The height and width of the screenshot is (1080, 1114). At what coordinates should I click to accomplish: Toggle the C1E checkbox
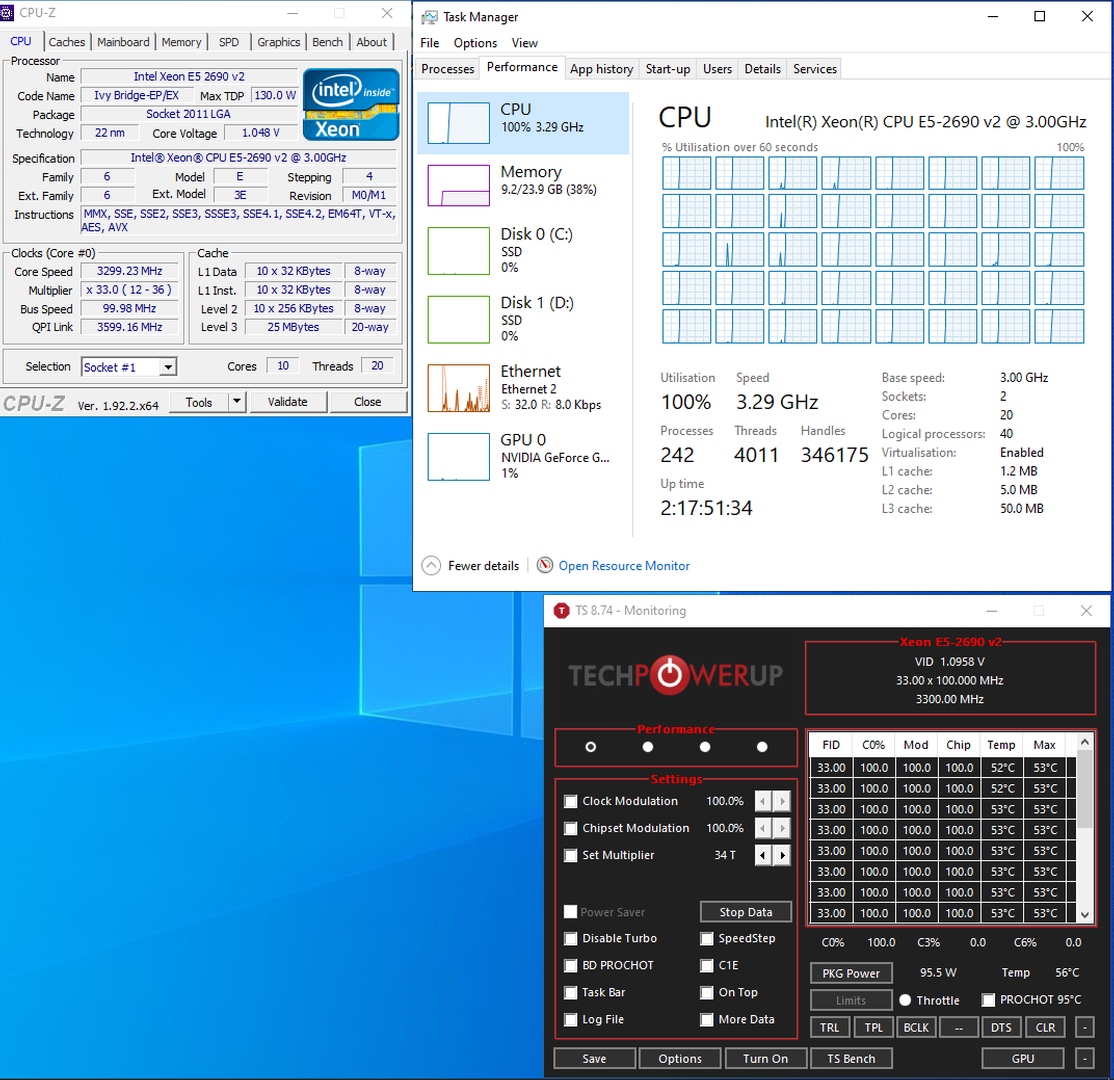706,966
